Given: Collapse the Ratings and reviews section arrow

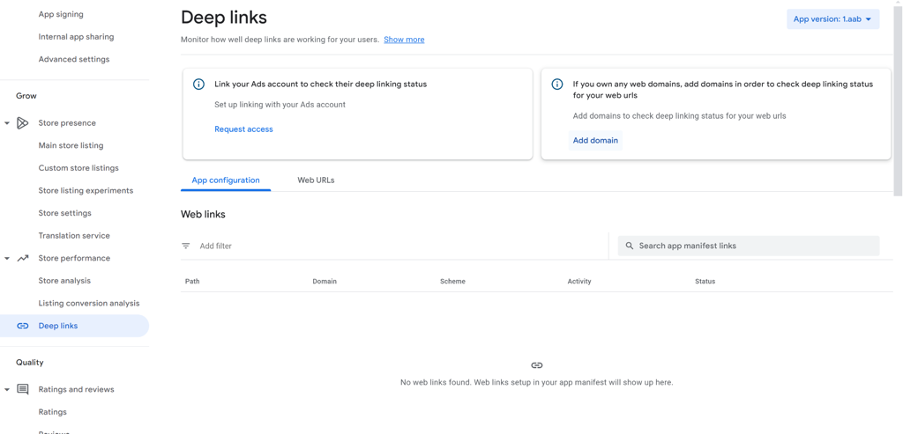Looking at the screenshot, I should tap(7, 390).
